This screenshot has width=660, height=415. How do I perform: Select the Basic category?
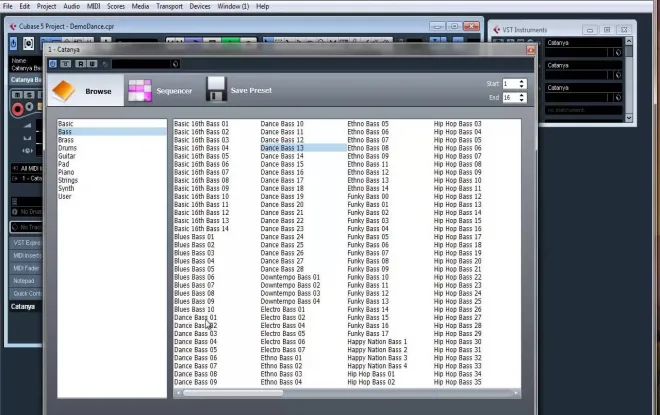pyautogui.click(x=112, y=124)
